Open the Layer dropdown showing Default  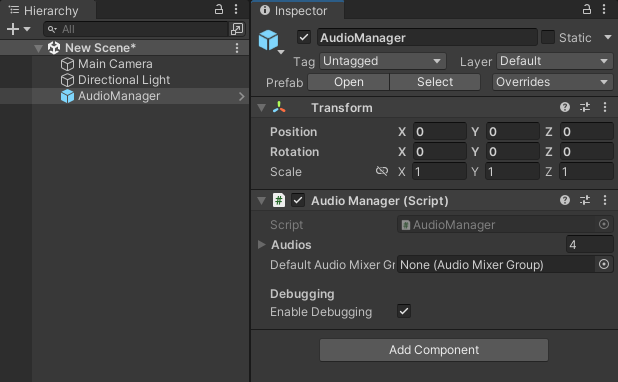pos(555,61)
